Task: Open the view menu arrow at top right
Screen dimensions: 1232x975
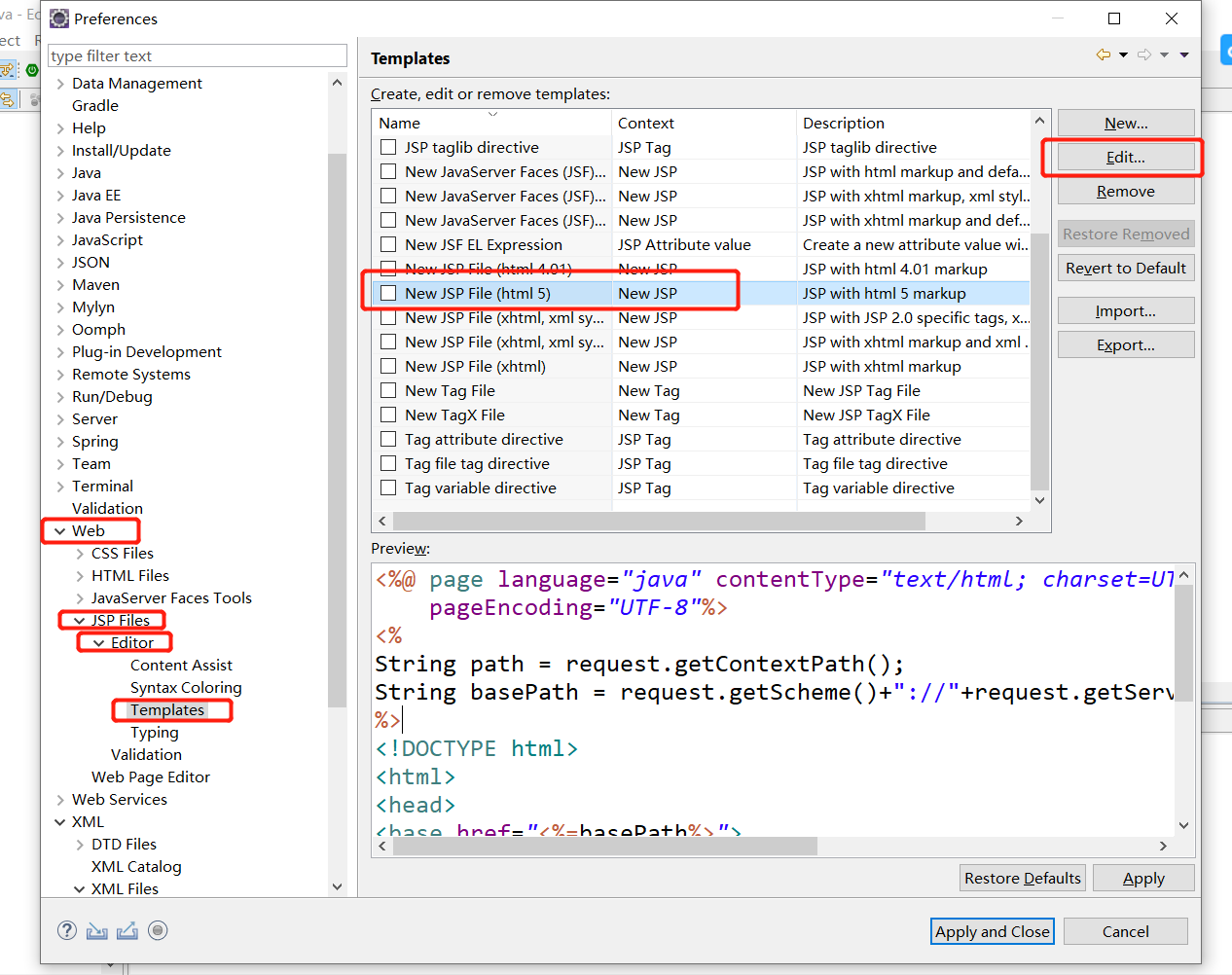Action: point(1183,55)
